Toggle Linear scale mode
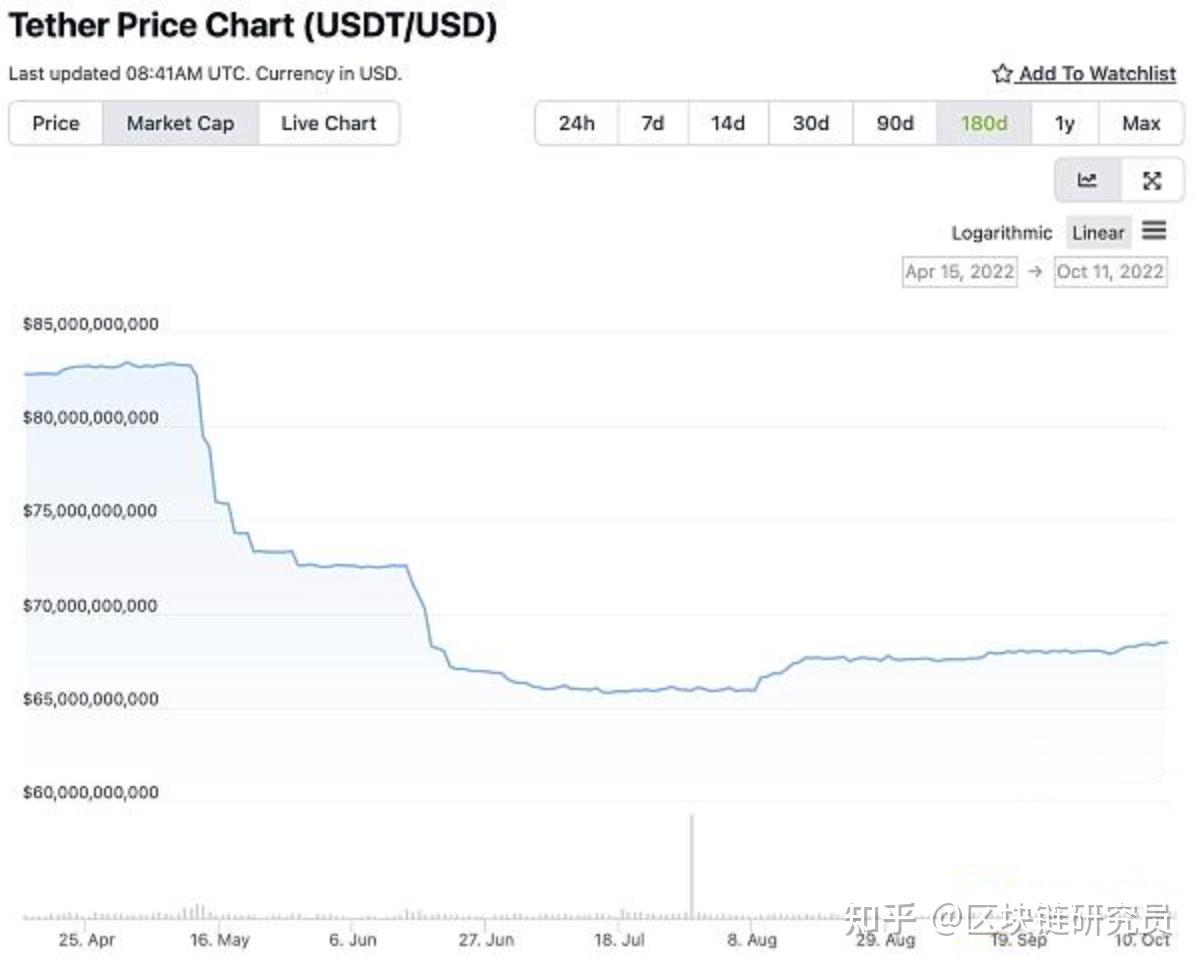Viewport: 1204px width, 968px height. point(1097,232)
